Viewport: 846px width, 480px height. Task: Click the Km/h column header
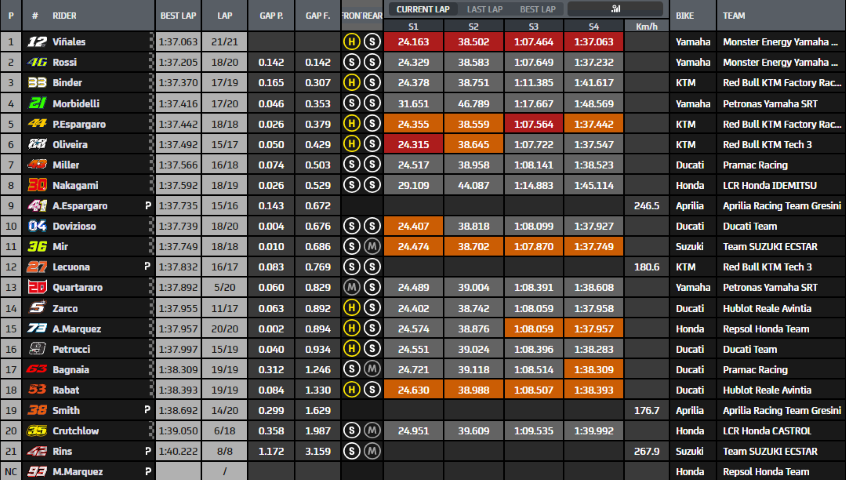pyautogui.click(x=646, y=25)
